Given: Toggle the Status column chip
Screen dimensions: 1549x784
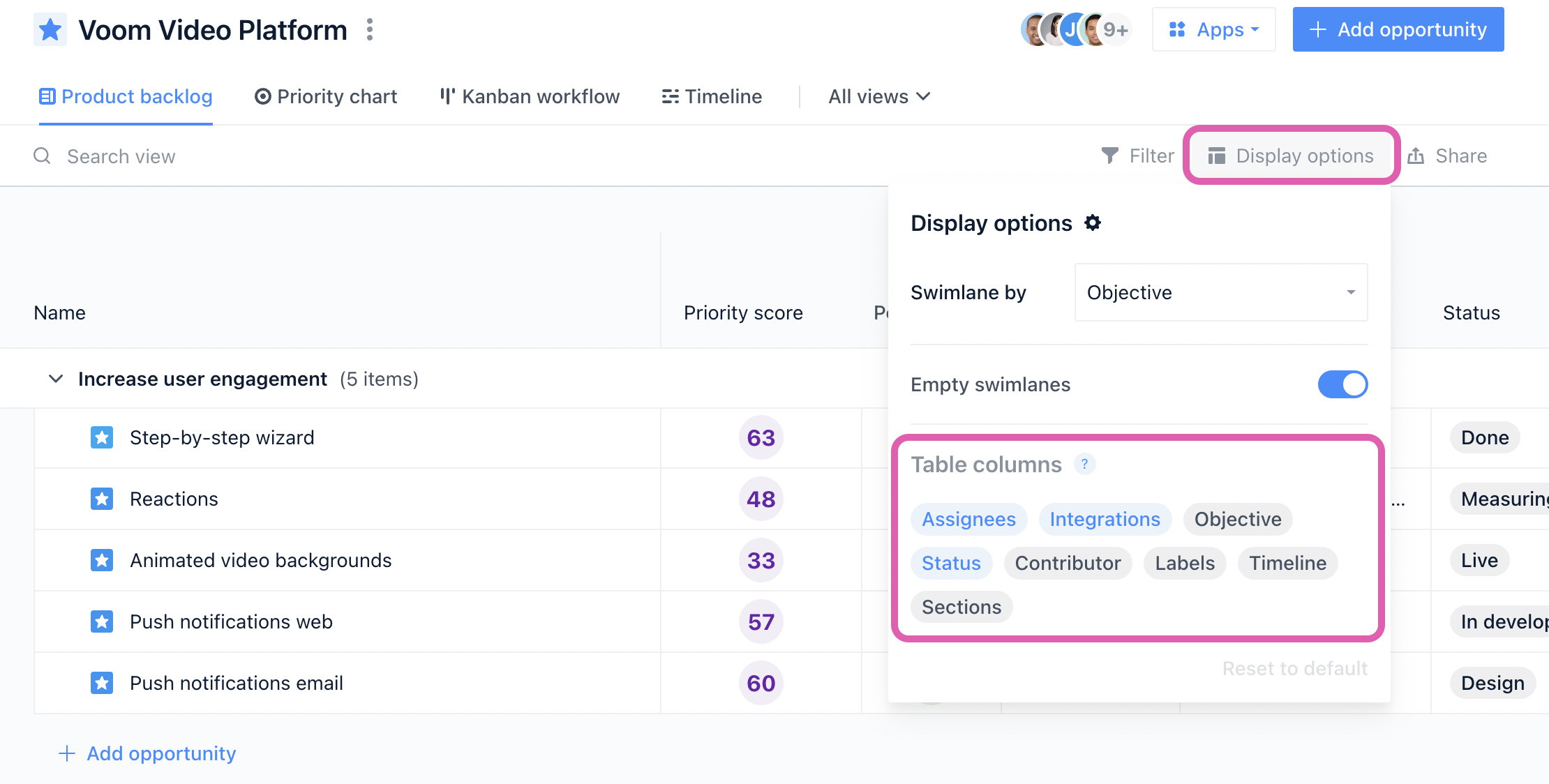Looking at the screenshot, I should coord(951,563).
